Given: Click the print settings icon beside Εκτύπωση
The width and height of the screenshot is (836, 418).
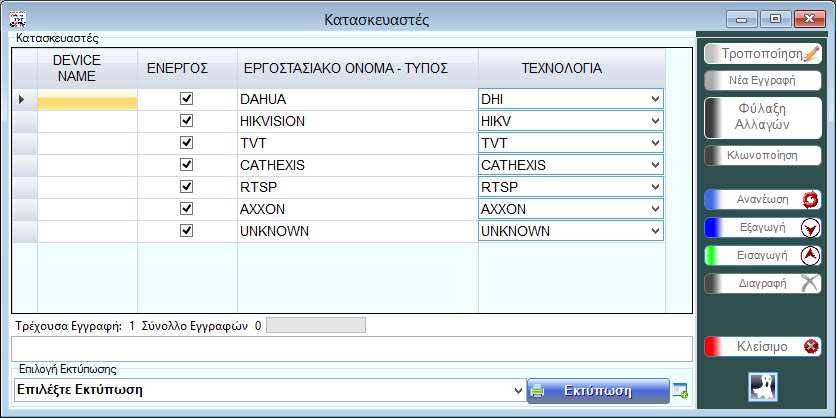Looking at the screenshot, I should [x=681, y=390].
